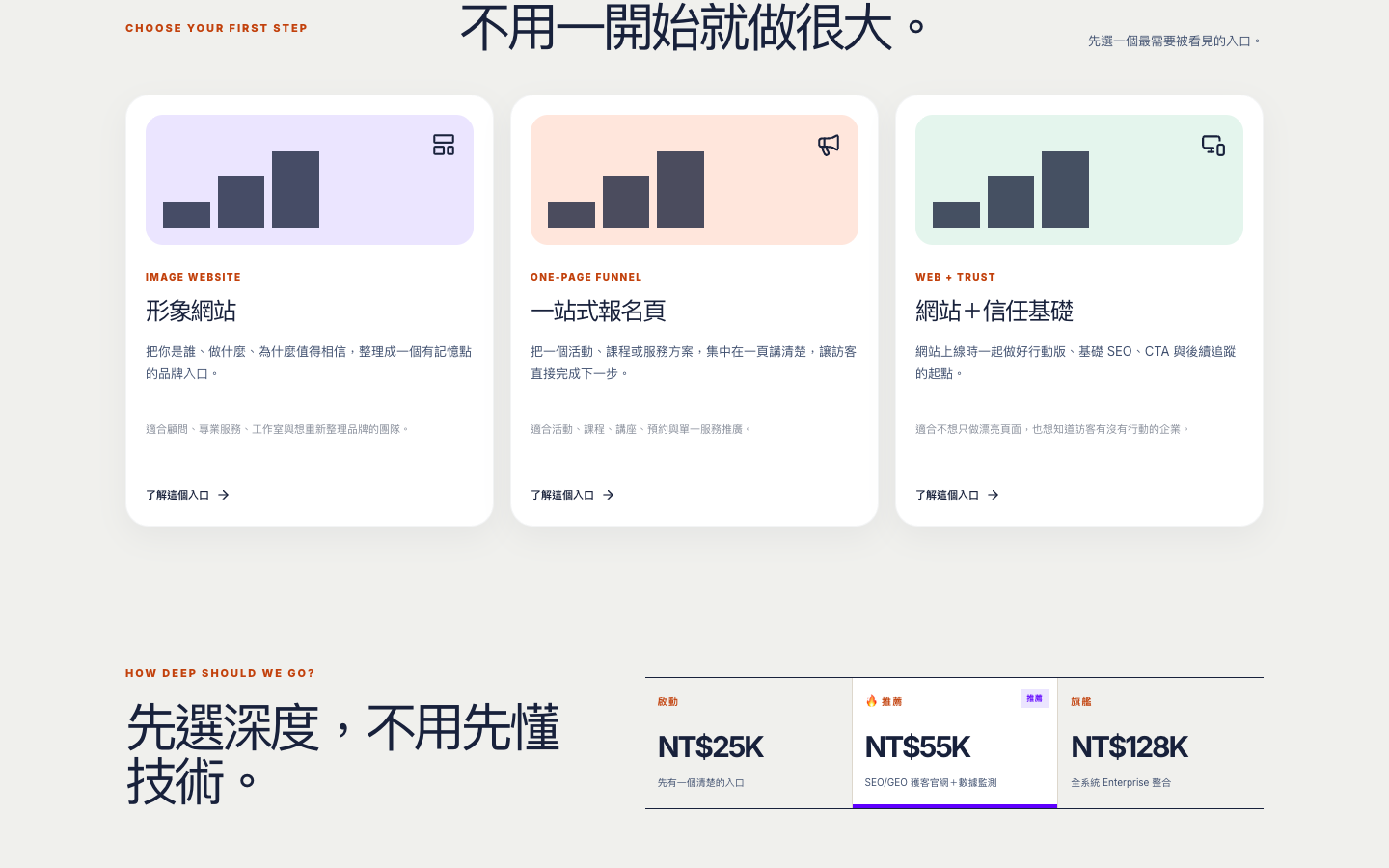Image resolution: width=1389 pixels, height=868 pixels.
Task: Click the arrow icon under 一站式報名頁 card
Action: (x=609, y=495)
